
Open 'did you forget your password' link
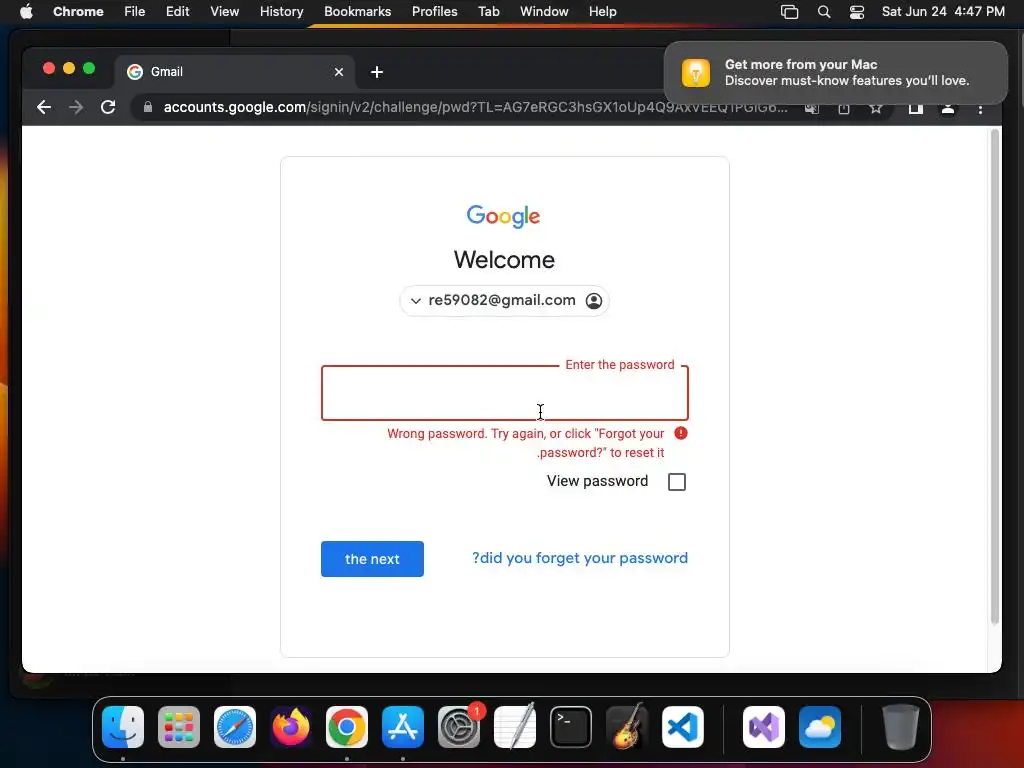[580, 558]
